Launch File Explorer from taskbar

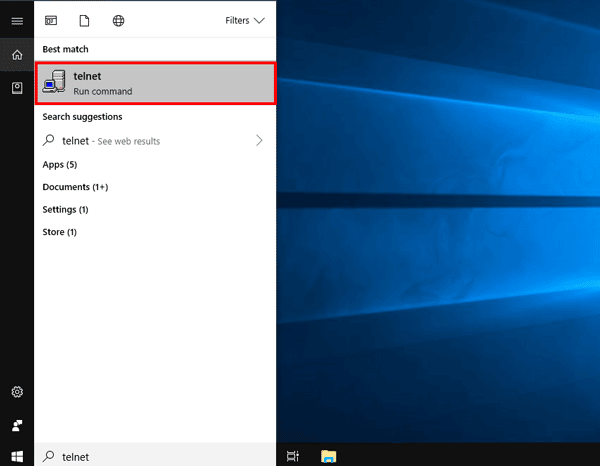pos(329,456)
